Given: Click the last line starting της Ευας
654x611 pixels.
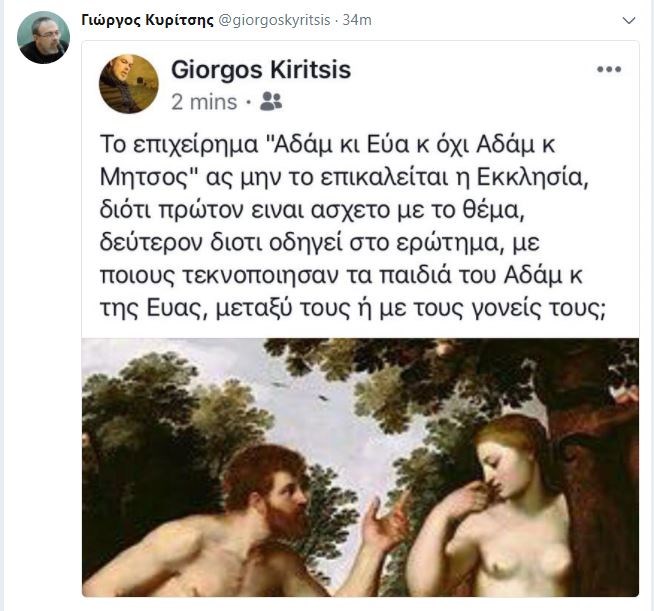Looking at the screenshot, I should (x=352, y=309).
